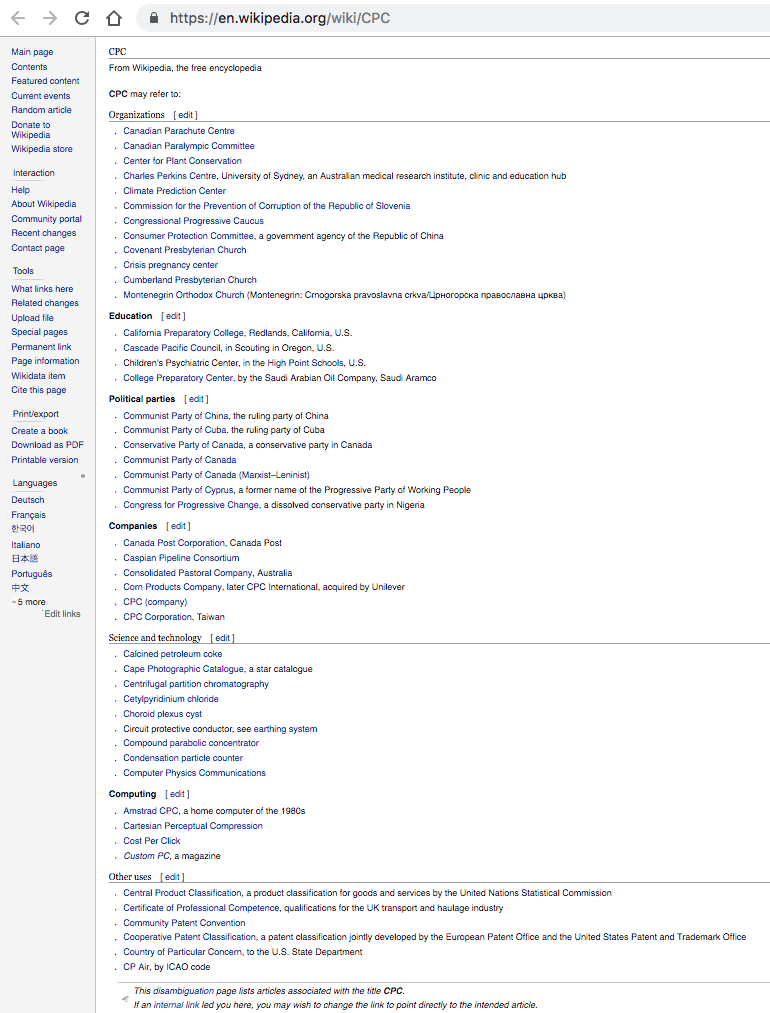The height and width of the screenshot is (1013, 770).
Task: Expand the '5 more' languages list
Action: coord(29,602)
